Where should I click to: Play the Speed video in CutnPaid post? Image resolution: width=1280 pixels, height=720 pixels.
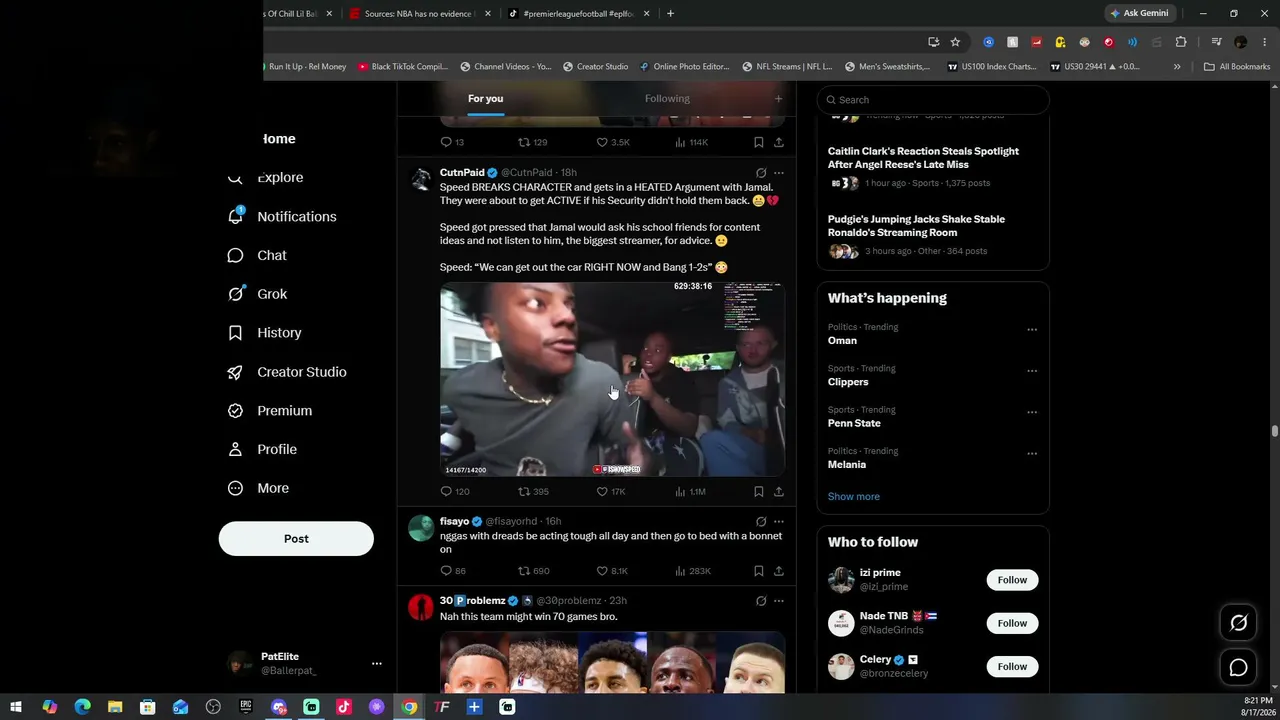coord(612,379)
